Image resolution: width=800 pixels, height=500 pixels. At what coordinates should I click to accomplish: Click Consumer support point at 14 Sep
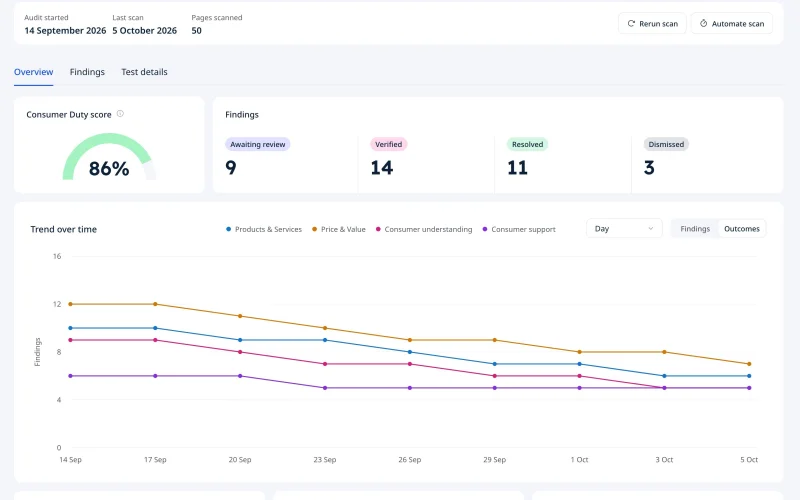tap(70, 376)
